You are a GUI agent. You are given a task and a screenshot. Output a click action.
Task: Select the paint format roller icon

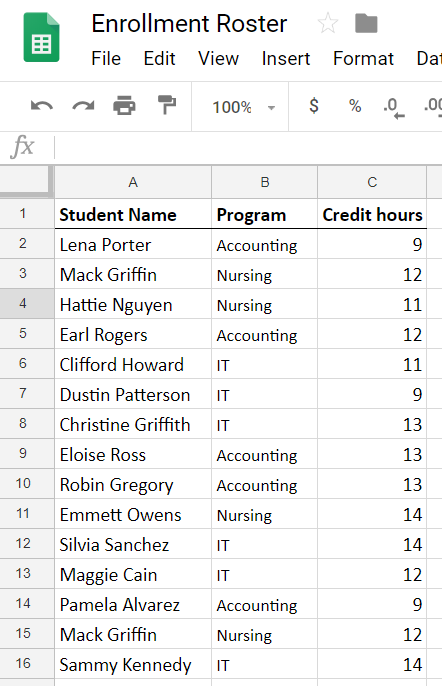tap(166, 105)
